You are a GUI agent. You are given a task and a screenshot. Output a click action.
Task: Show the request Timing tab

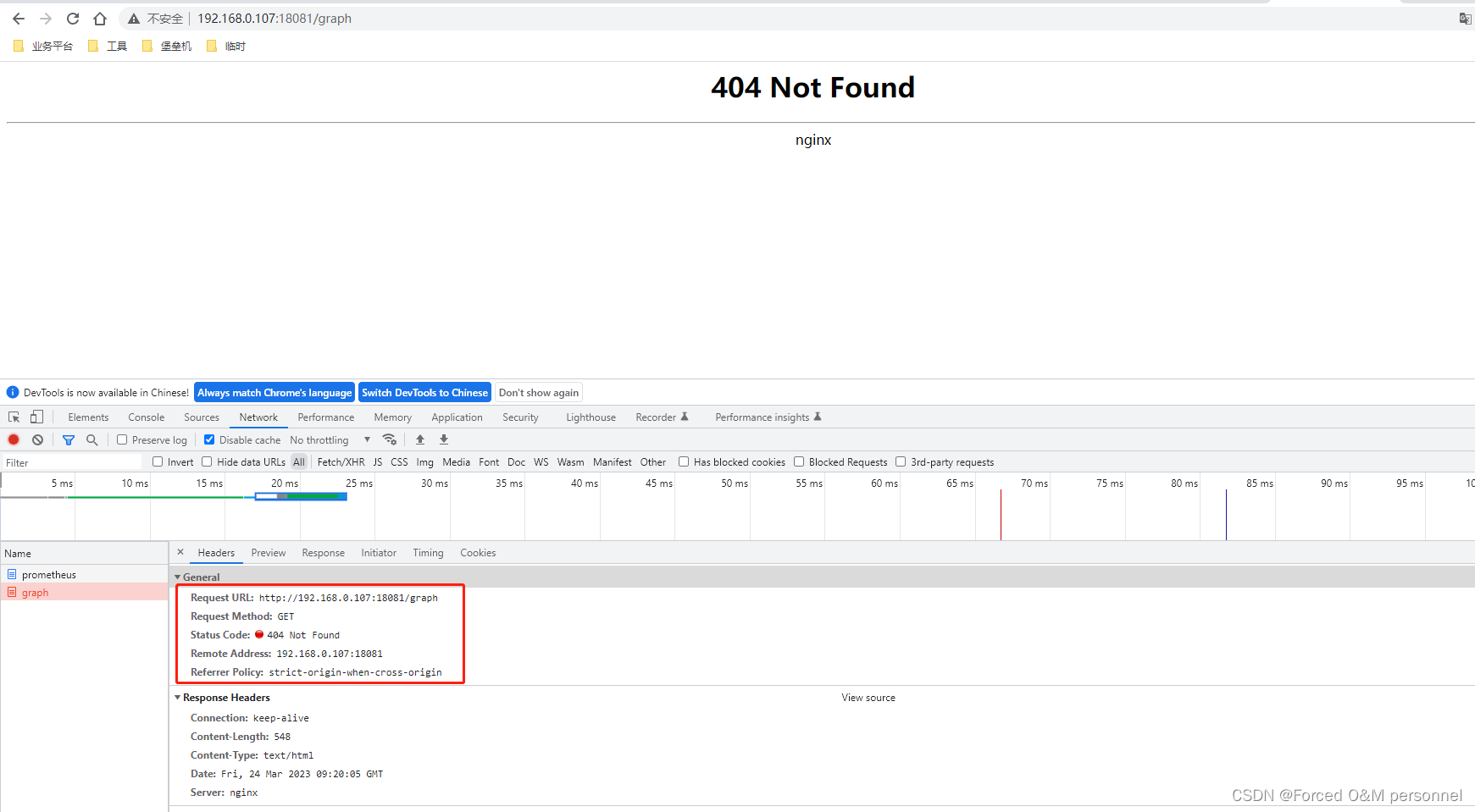428,553
